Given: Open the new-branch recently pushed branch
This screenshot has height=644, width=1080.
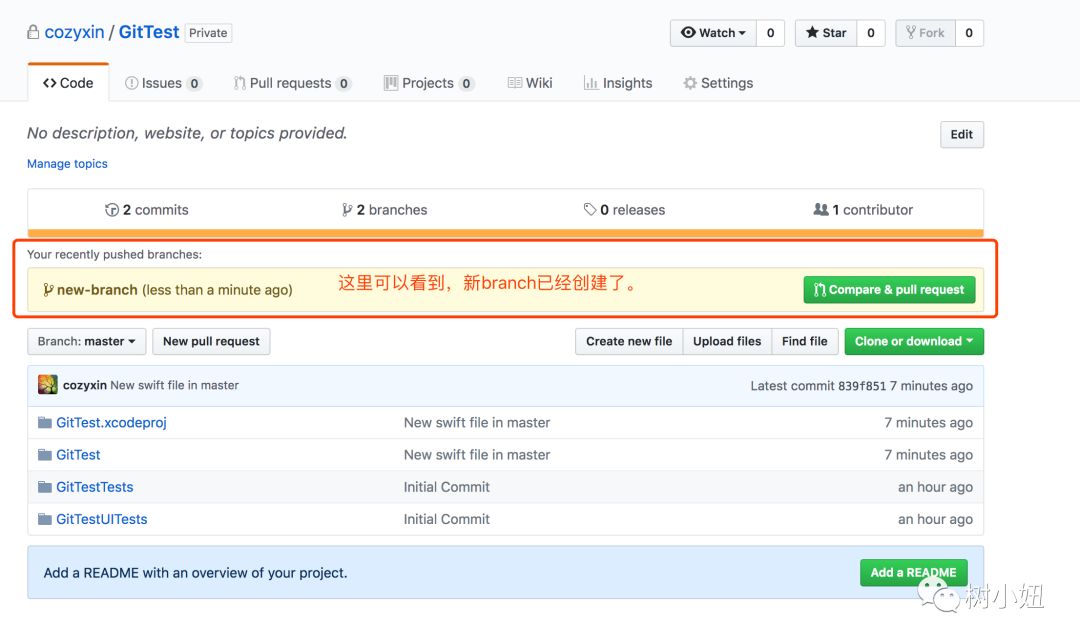Looking at the screenshot, I should point(97,290).
